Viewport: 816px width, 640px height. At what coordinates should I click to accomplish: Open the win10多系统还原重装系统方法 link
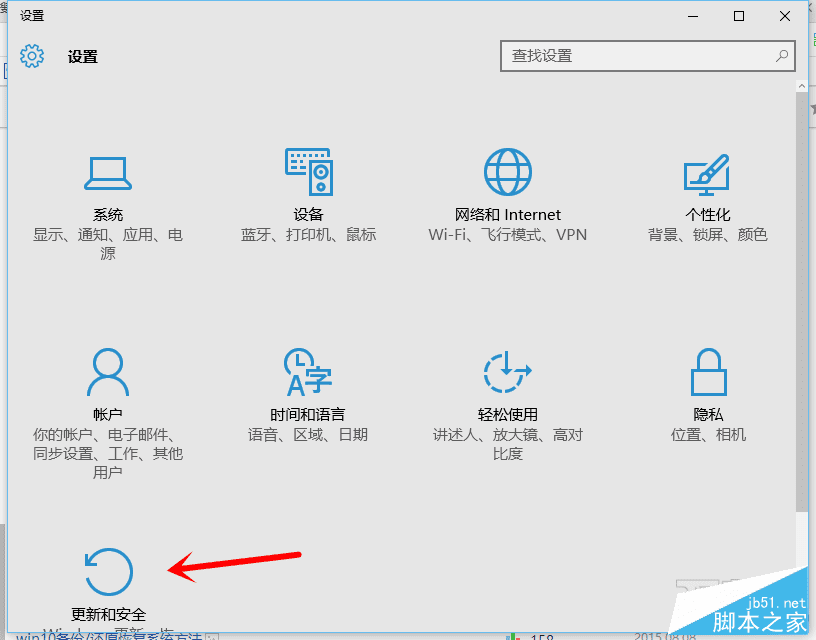click(x=110, y=634)
